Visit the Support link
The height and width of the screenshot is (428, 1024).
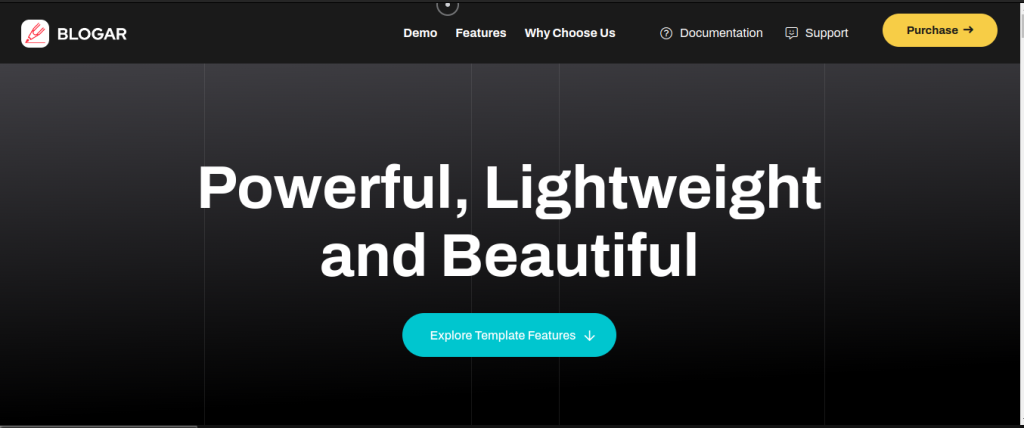tap(826, 33)
